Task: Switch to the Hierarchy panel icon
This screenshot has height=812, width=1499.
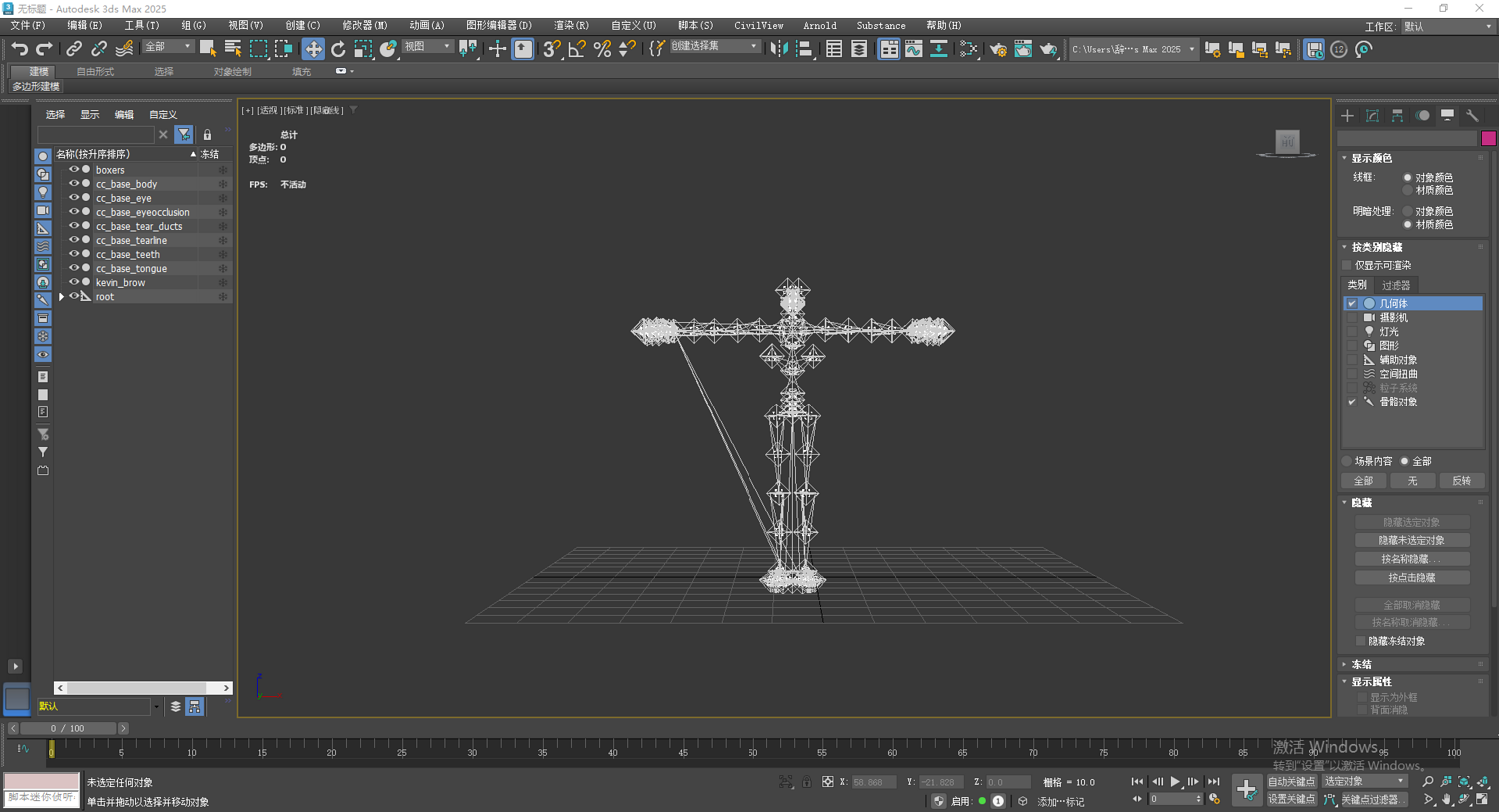Action: (x=1397, y=116)
